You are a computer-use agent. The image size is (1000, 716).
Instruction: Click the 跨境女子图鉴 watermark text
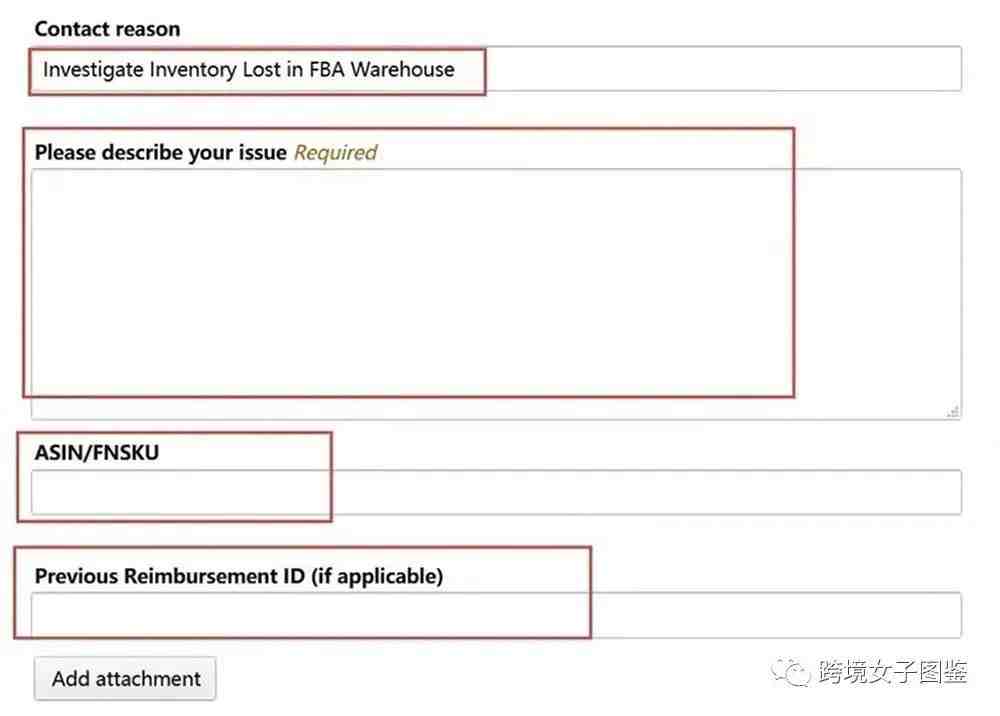[893, 672]
